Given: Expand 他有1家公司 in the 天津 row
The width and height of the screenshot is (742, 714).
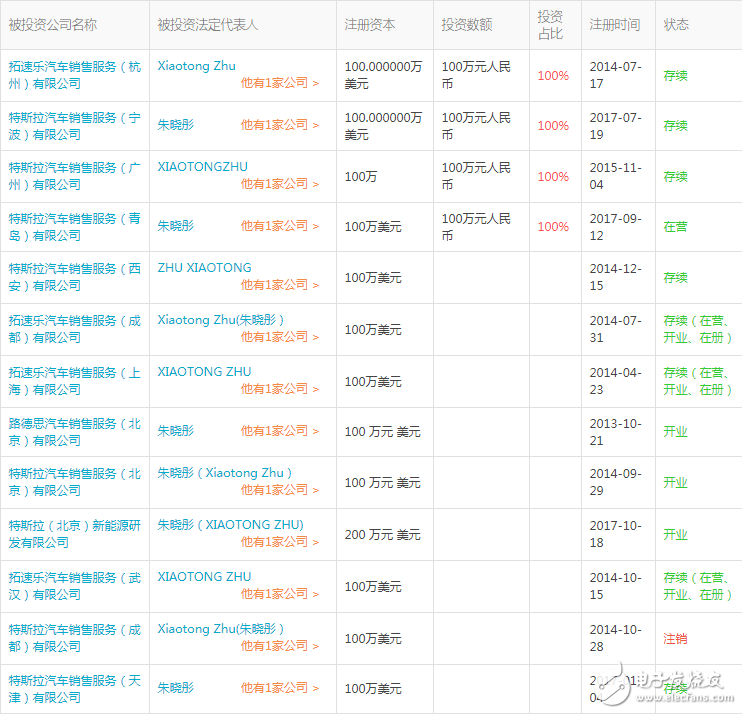Looking at the screenshot, I should [280, 688].
